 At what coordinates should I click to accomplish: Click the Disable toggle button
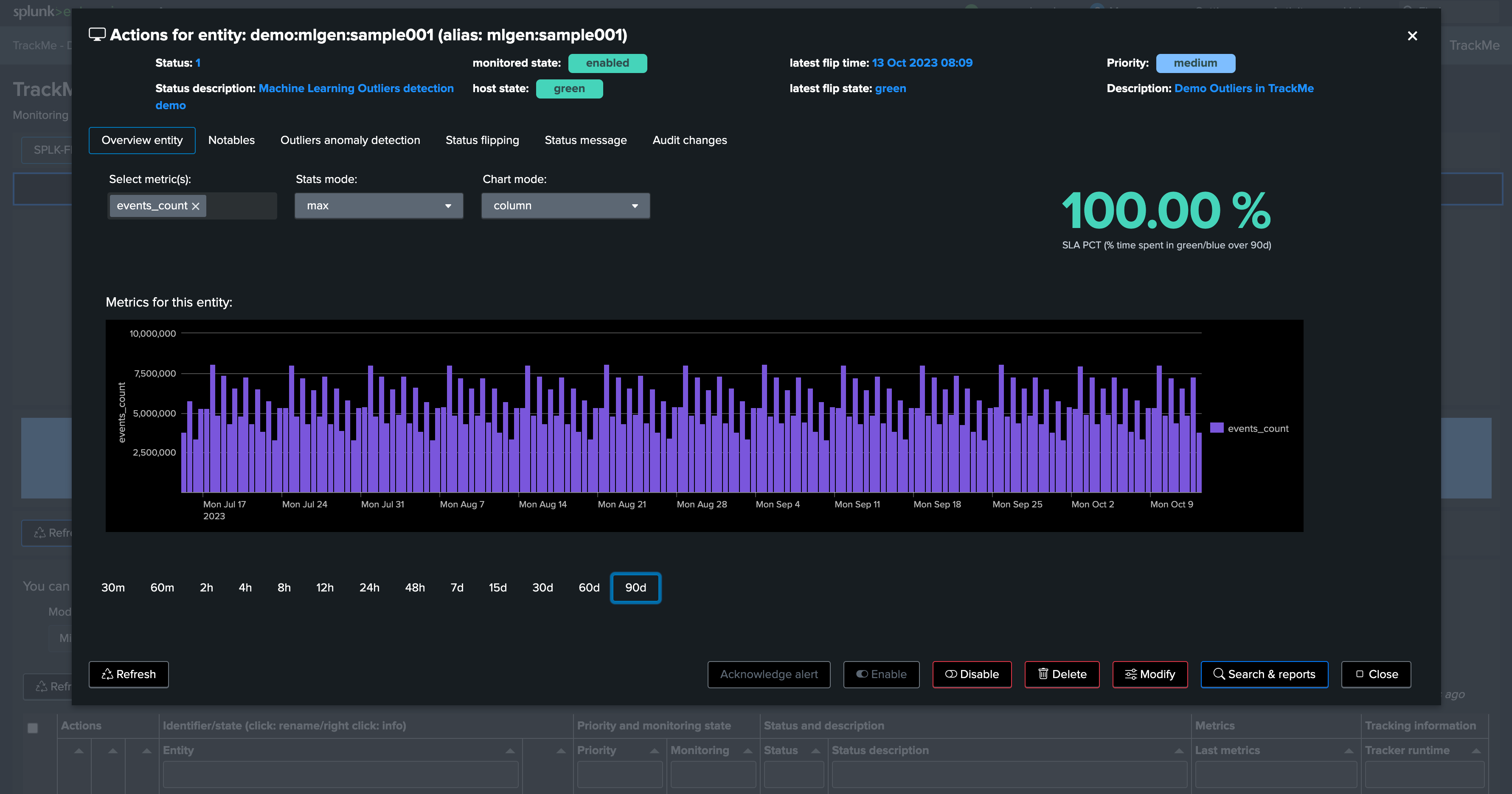click(971, 674)
